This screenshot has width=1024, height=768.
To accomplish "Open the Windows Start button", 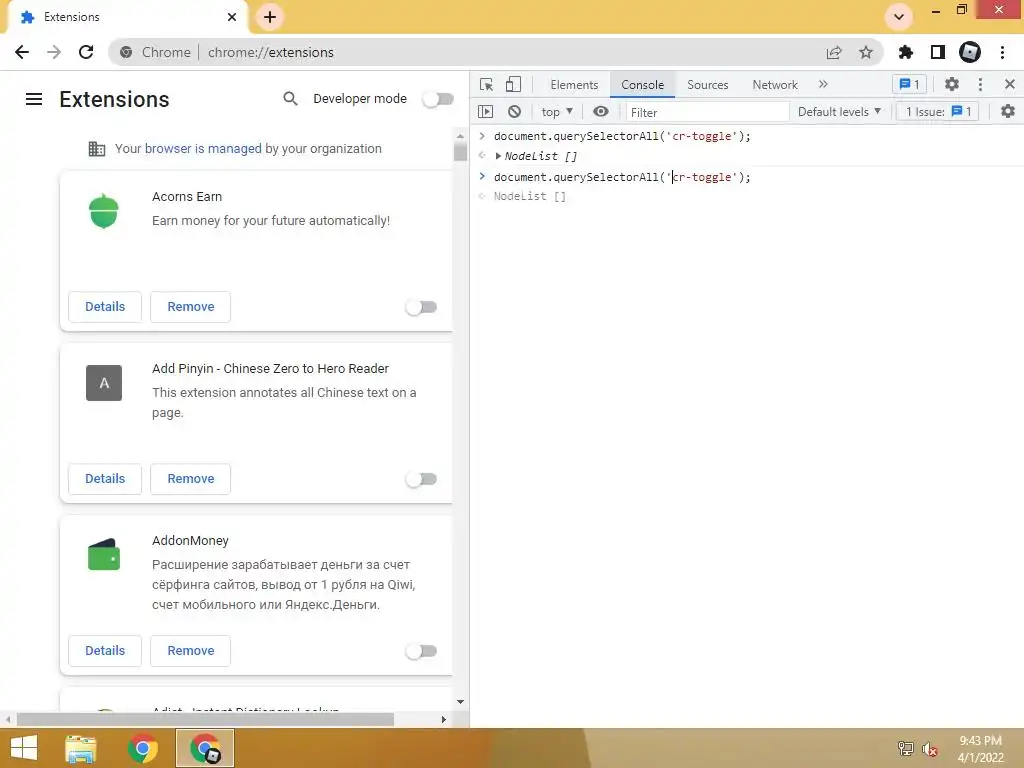I will 24,748.
